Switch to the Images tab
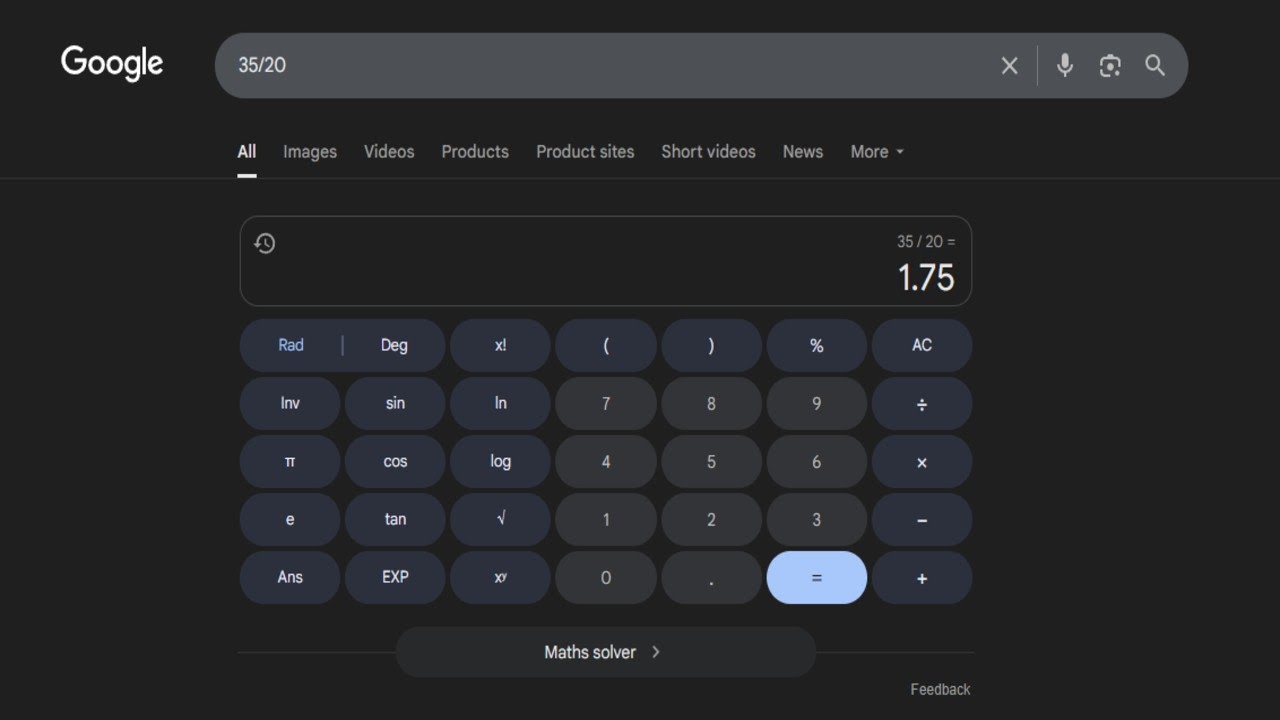 pyautogui.click(x=310, y=152)
